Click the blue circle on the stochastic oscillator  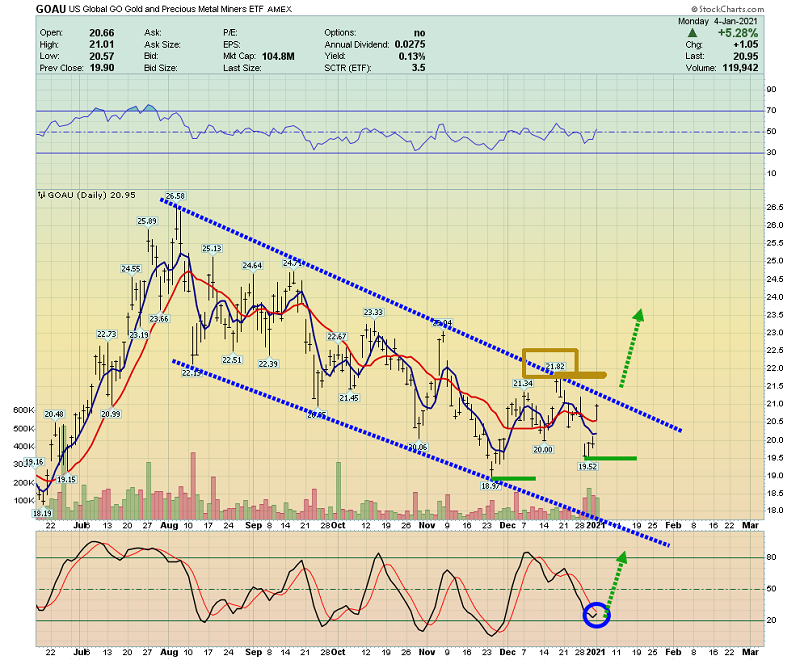click(x=596, y=615)
